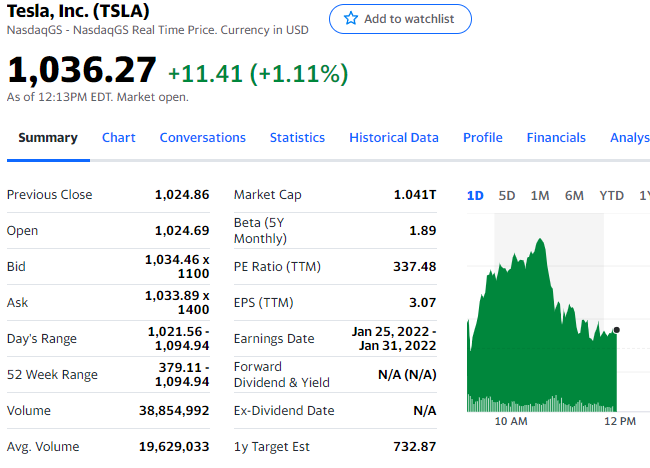Click the 52 Week Range label
This screenshot has width=650, height=468.
(52, 375)
